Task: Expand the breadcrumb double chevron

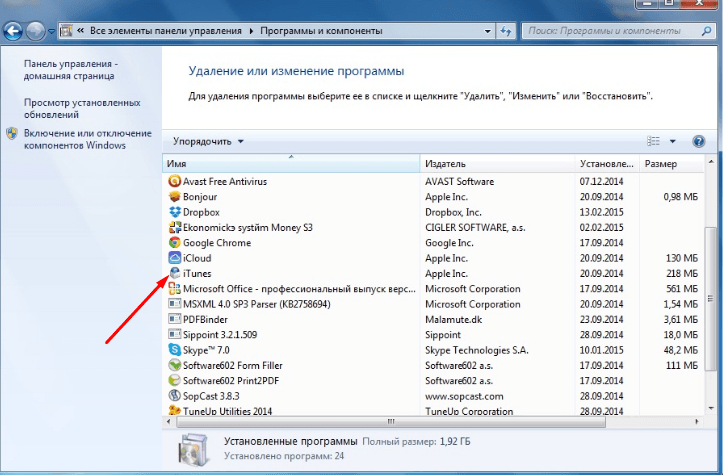Action: pos(81,30)
